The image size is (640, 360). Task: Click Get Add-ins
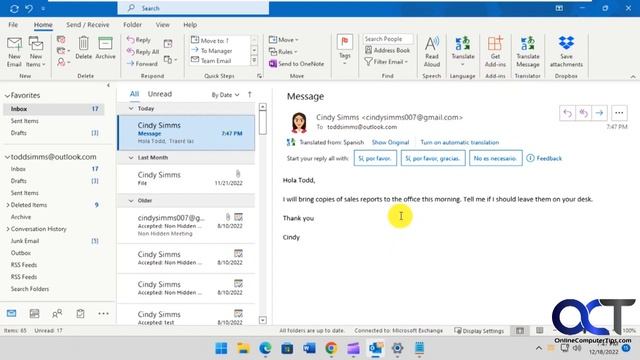(x=495, y=52)
